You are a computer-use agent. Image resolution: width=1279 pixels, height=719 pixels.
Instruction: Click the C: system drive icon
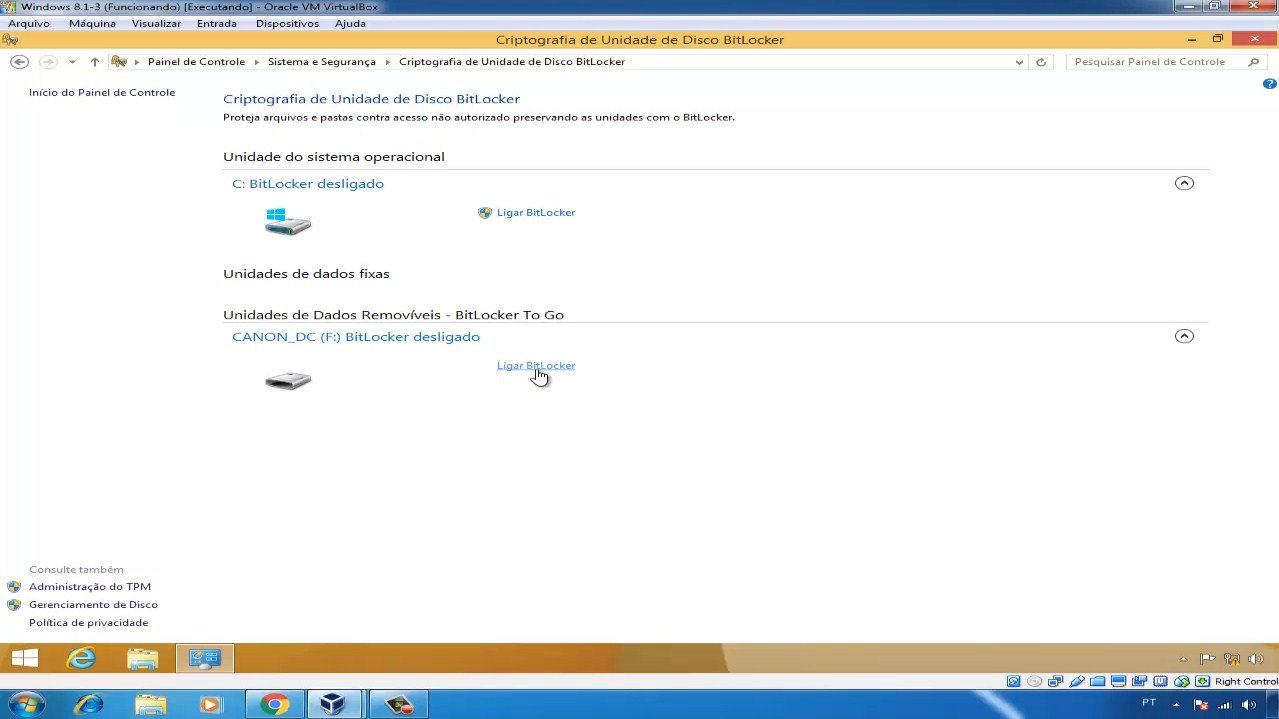click(288, 222)
